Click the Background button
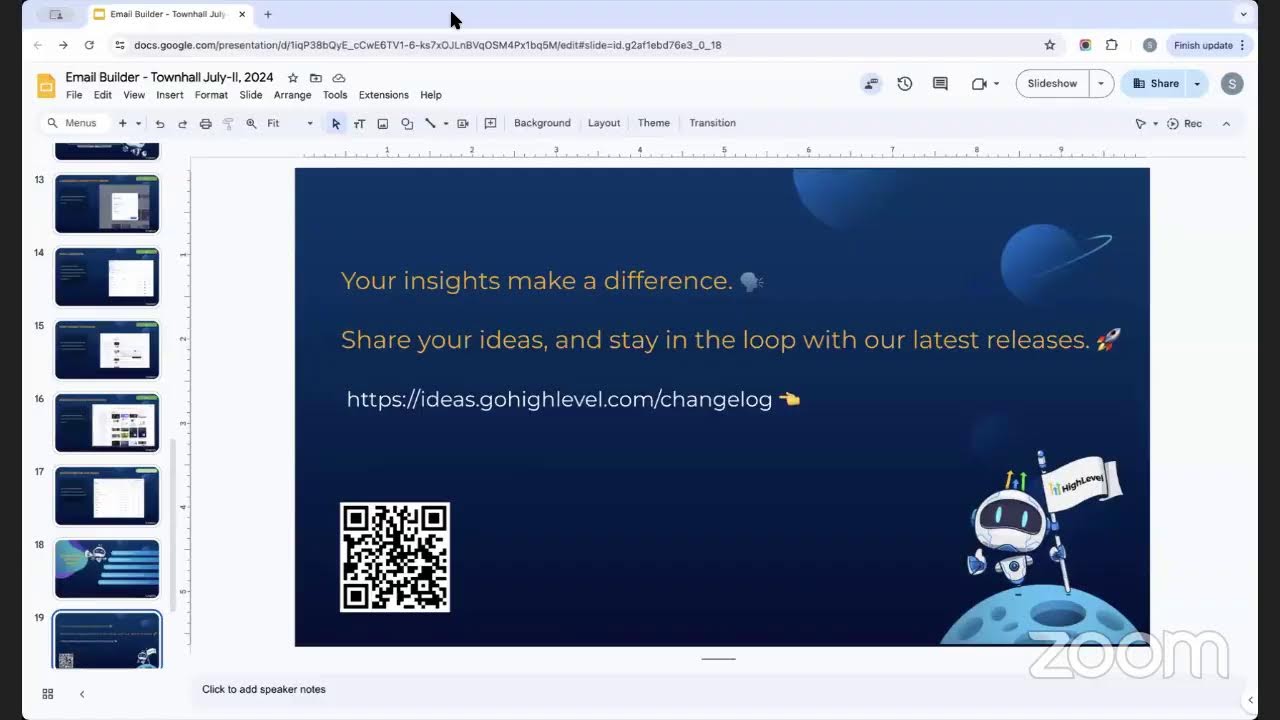Image resolution: width=1280 pixels, height=720 pixels. tap(542, 124)
